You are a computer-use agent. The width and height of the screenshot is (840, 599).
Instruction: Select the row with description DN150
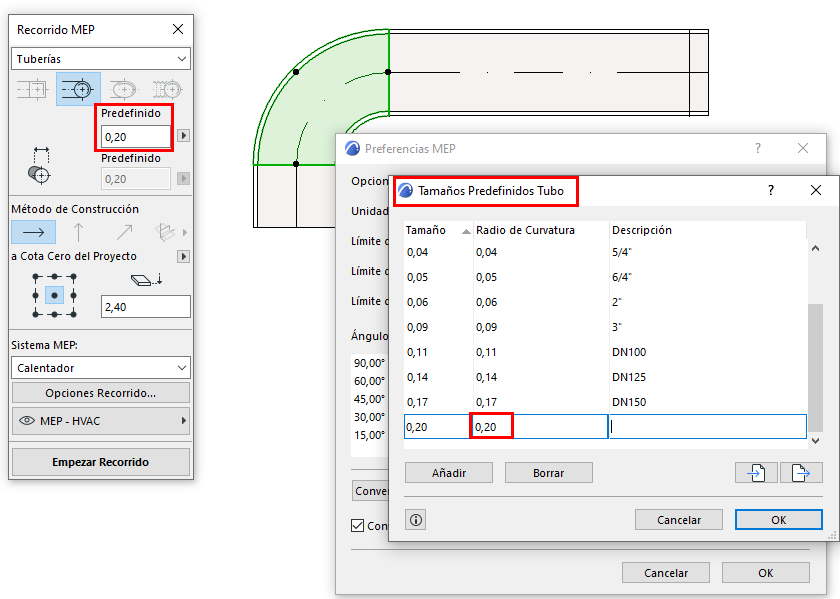[605, 402]
